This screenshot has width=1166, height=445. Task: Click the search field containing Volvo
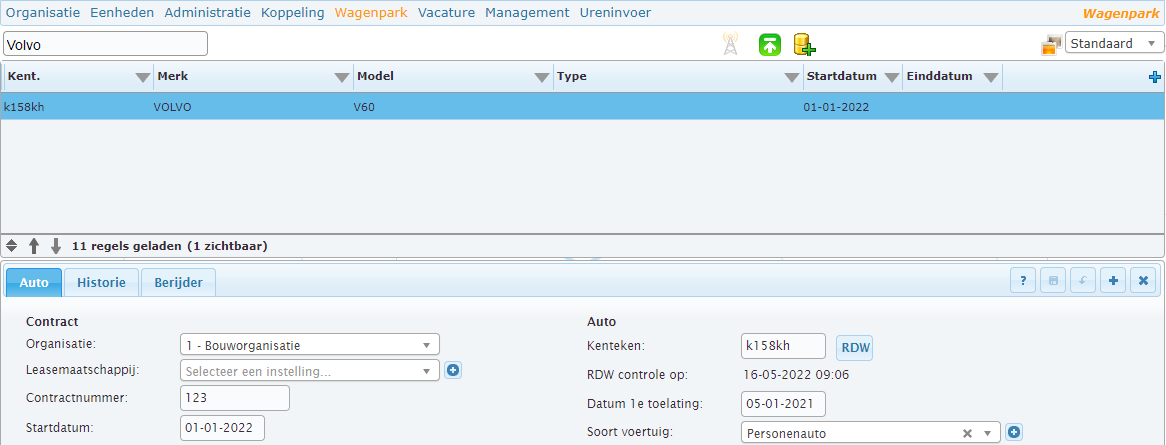coord(106,44)
